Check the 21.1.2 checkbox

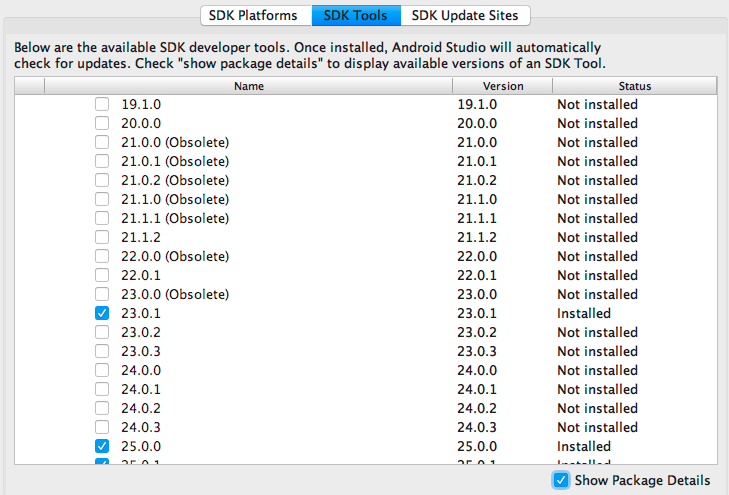click(102, 238)
